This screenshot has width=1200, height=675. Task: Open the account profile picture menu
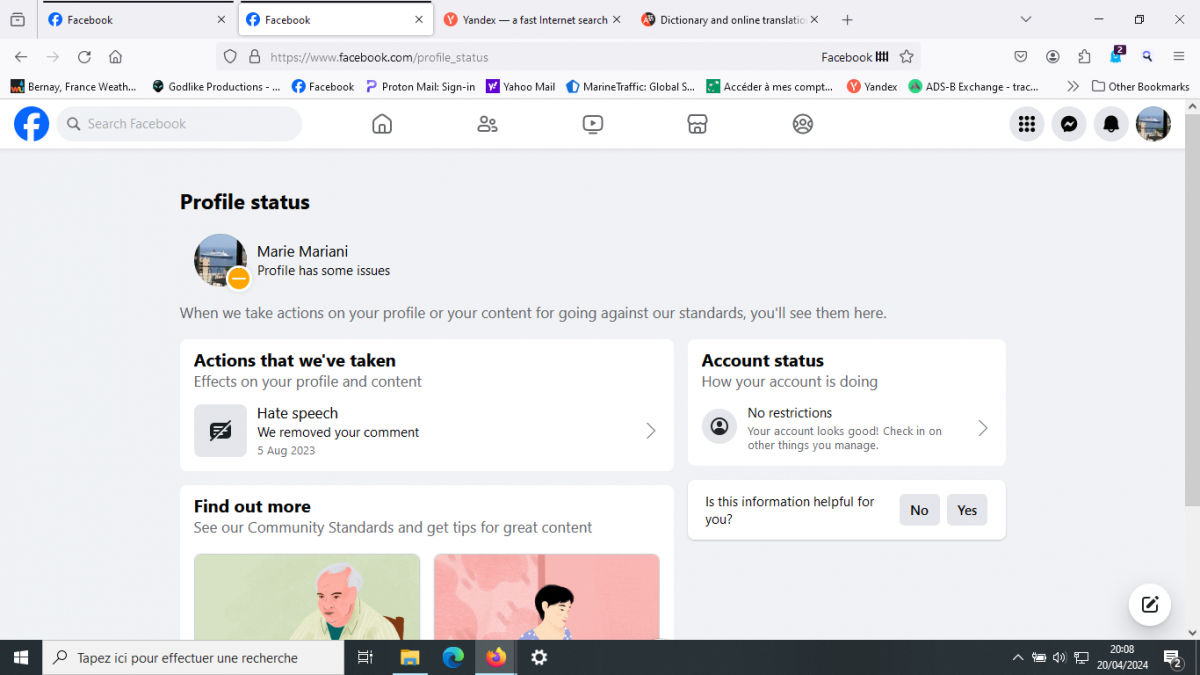pyautogui.click(x=1153, y=124)
